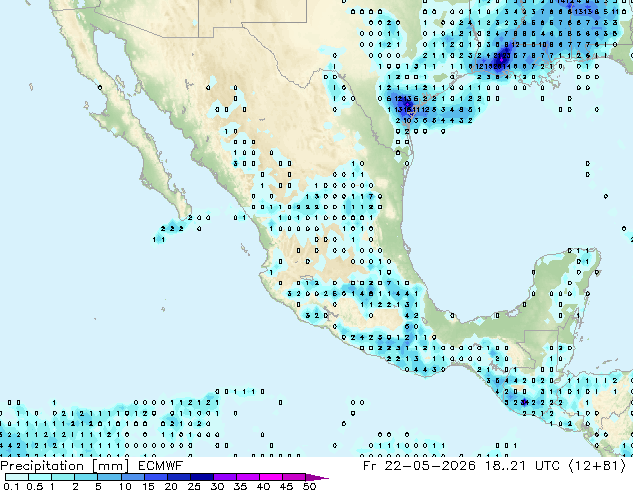Screen dimensions: 634x490
Task: Click the 1–2 mm legend color swatch
Action: (x=63, y=477)
